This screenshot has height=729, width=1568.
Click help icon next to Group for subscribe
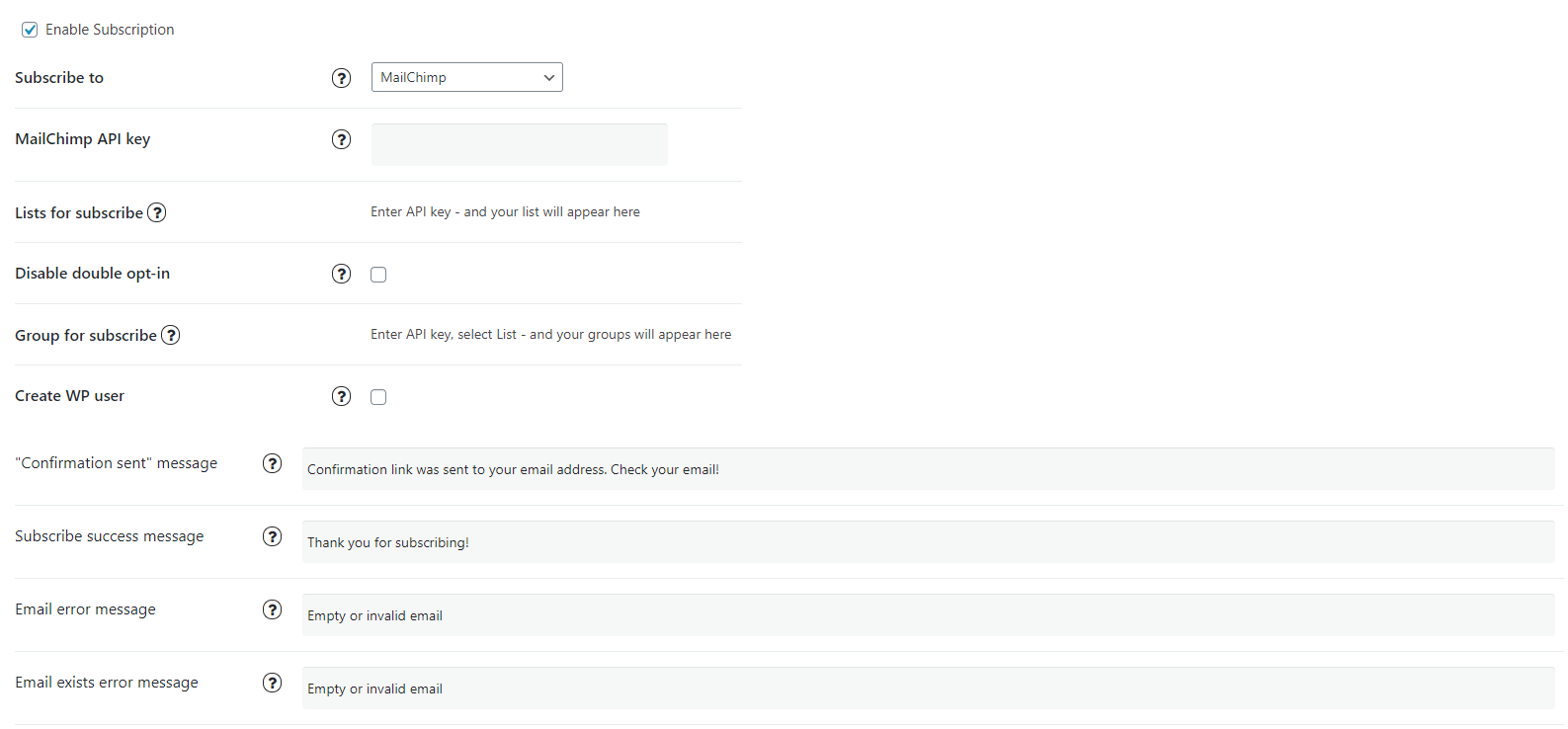pos(171,335)
